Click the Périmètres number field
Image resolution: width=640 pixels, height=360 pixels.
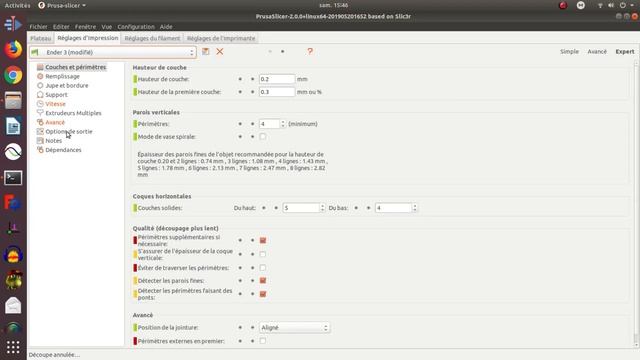coord(269,124)
